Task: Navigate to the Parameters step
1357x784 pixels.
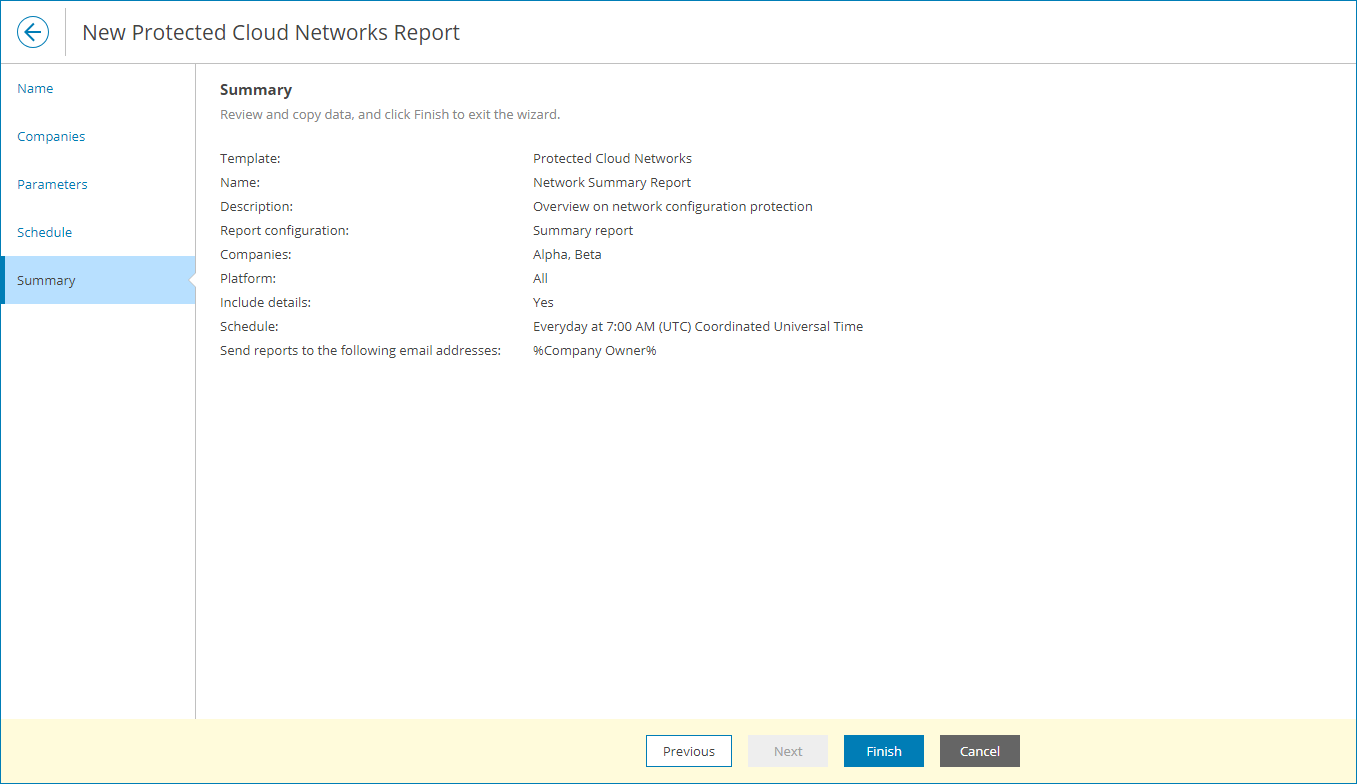Action: (x=52, y=184)
